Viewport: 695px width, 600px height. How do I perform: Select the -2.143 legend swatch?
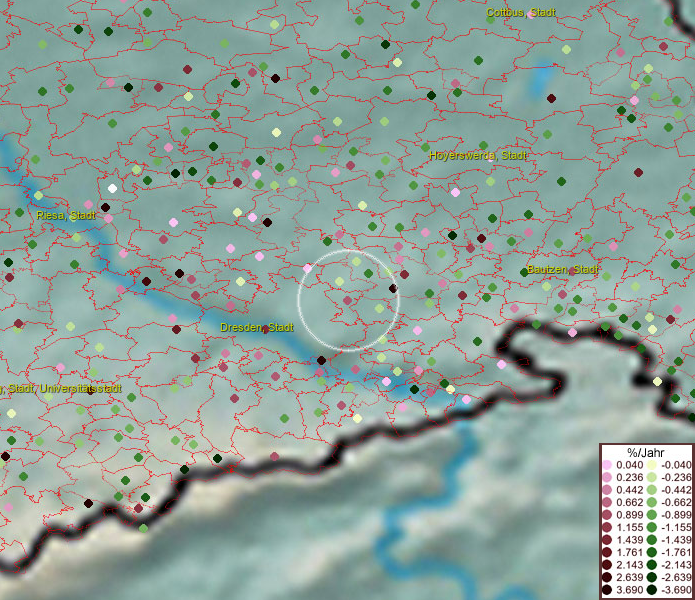coord(652,565)
